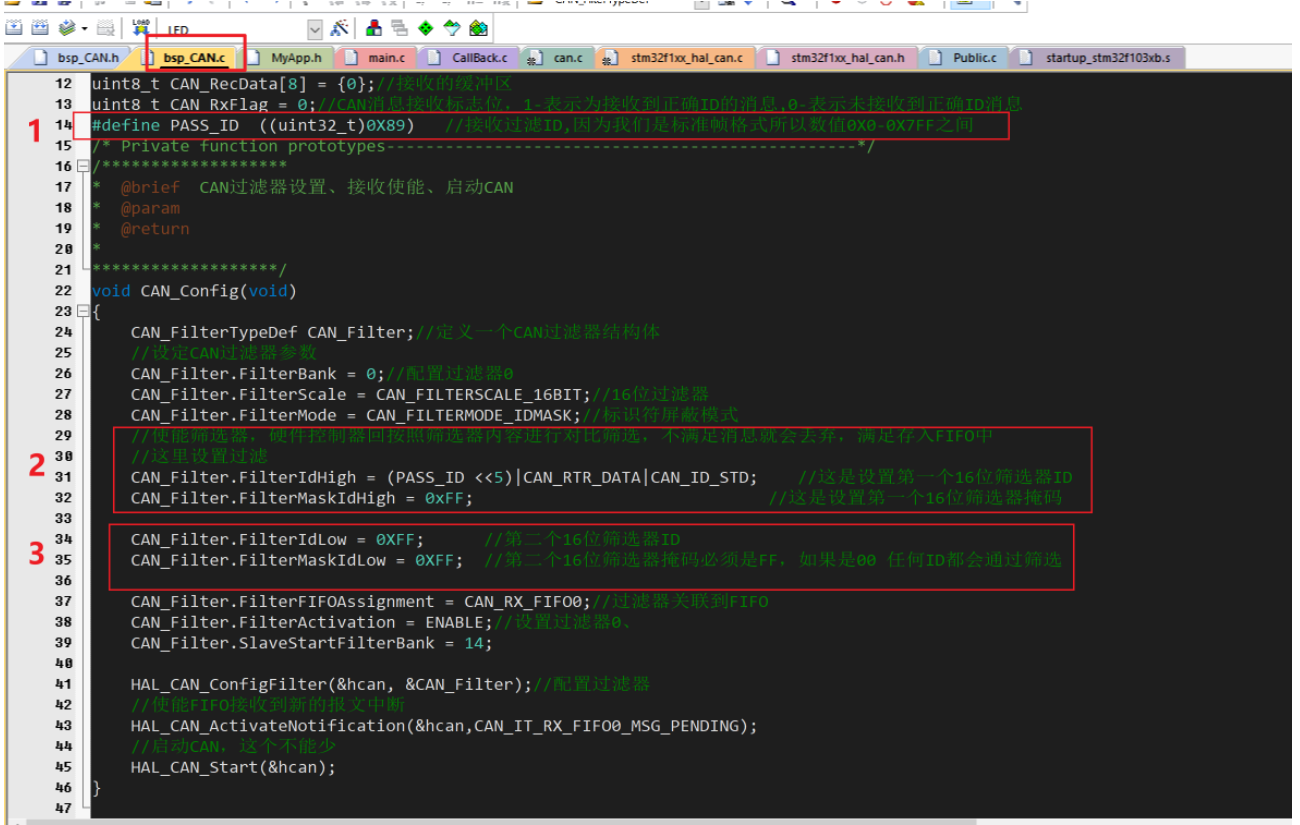Click the horizontal scrollbar below the editor

[500, 820]
